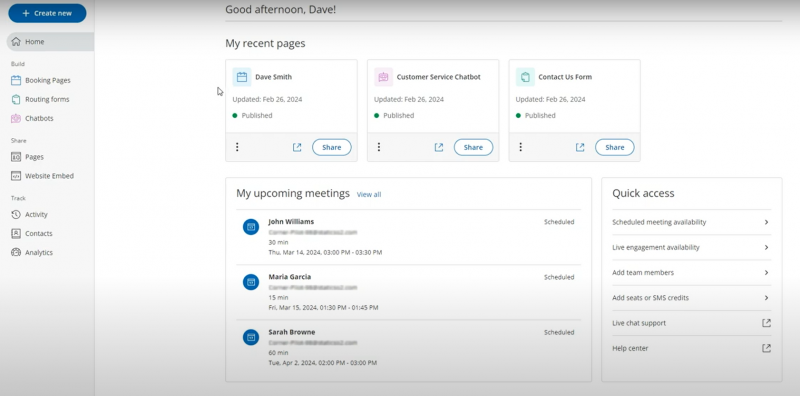The image size is (800, 396).
Task: Open Pages under Share
Action: 34,157
